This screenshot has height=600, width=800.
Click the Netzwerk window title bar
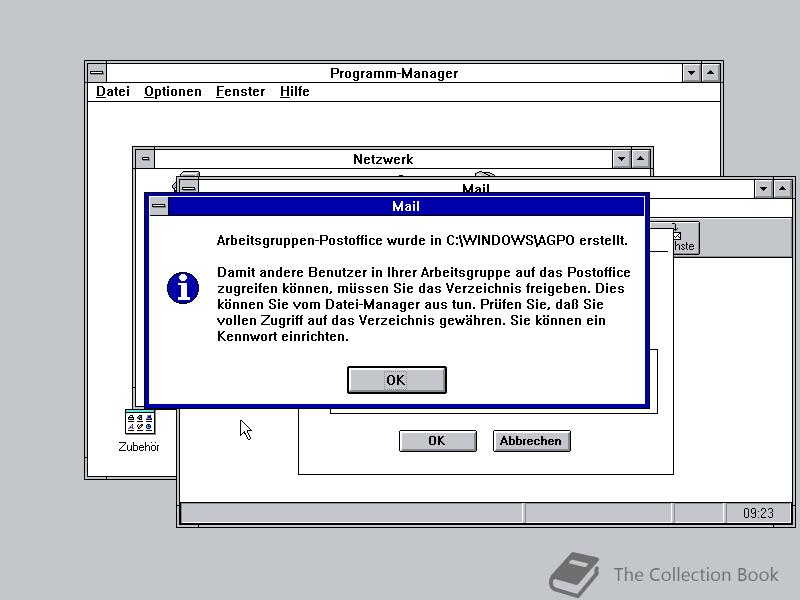coord(383,159)
